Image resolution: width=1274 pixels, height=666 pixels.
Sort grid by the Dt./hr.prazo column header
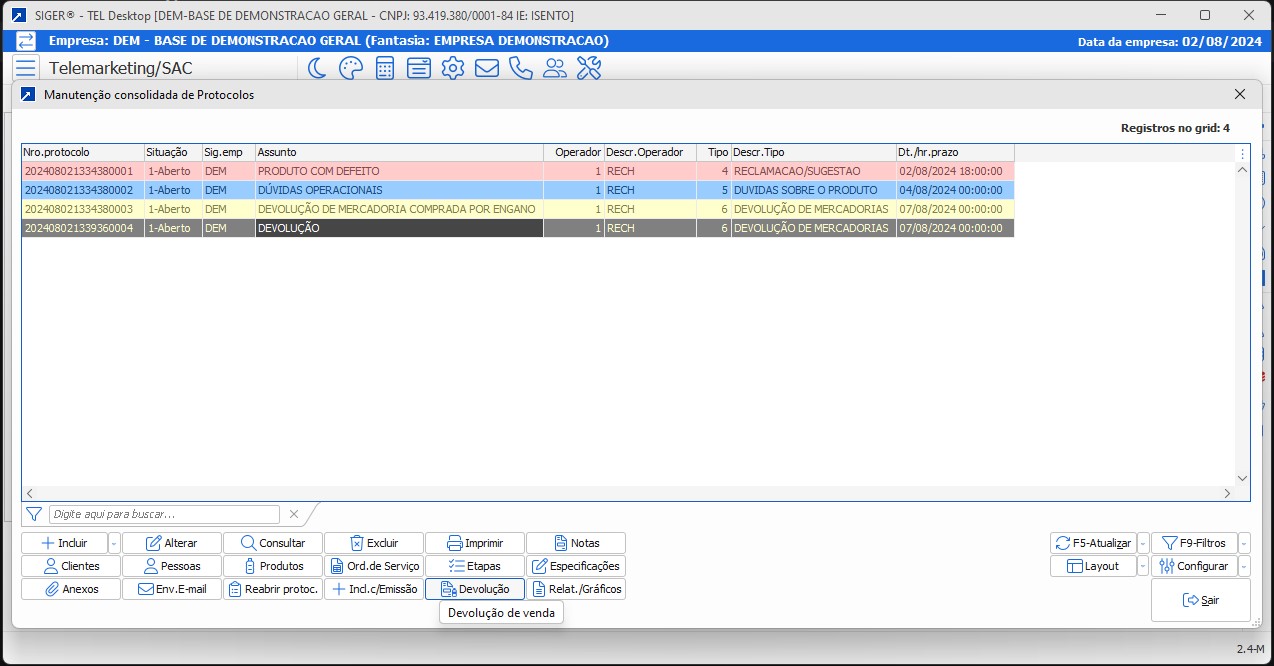click(x=955, y=152)
